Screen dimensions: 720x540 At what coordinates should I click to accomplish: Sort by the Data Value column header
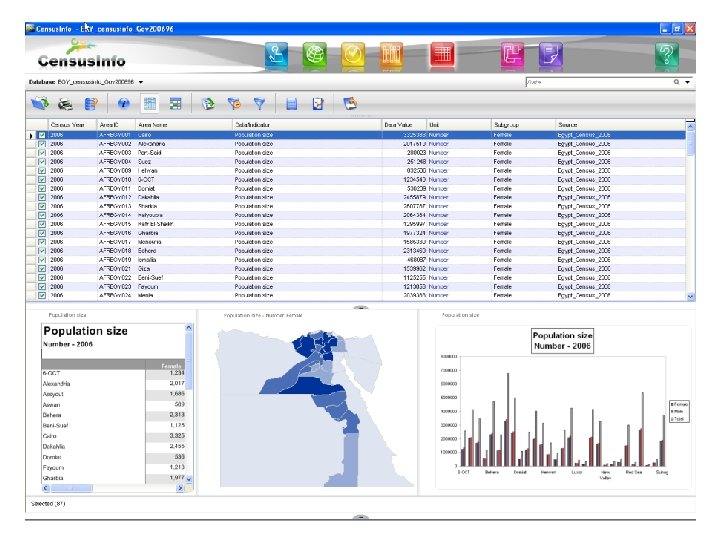coord(404,125)
